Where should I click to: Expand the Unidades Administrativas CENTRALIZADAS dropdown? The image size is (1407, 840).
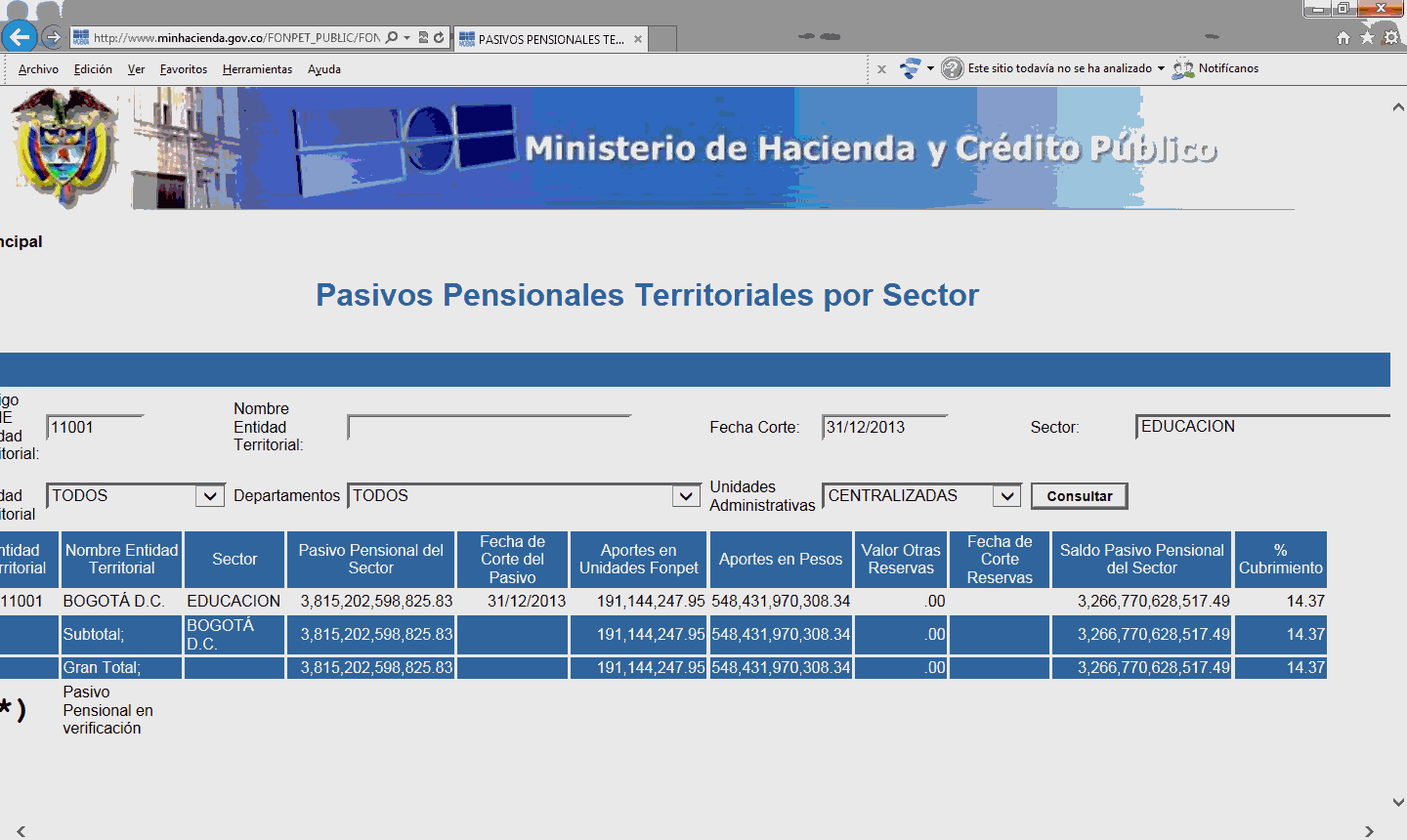(x=1006, y=496)
